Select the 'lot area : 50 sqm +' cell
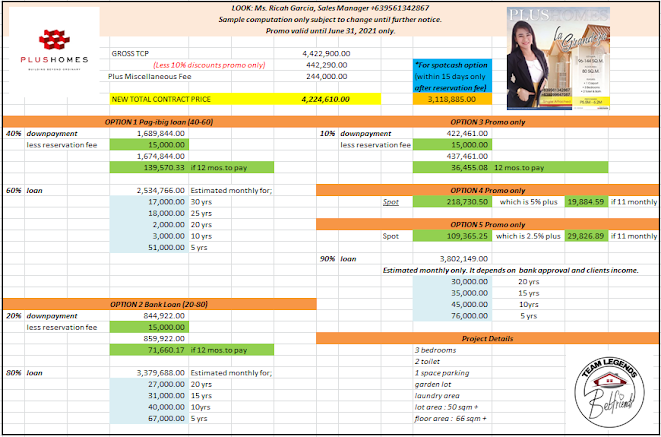Image resolution: width=661 pixels, height=437 pixels. point(446,407)
